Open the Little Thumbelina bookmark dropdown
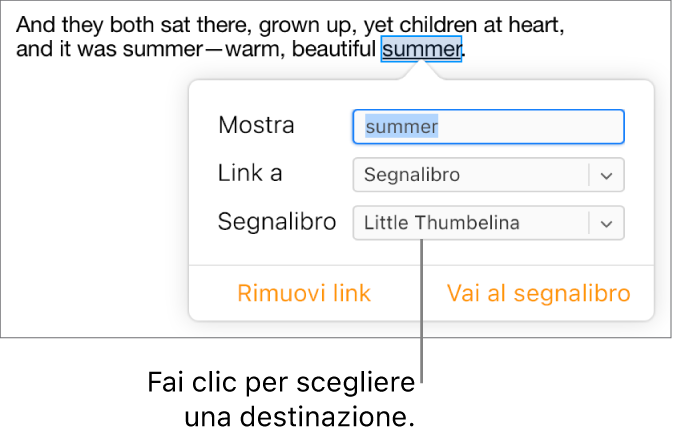The height and width of the screenshot is (443, 673). coord(472,223)
